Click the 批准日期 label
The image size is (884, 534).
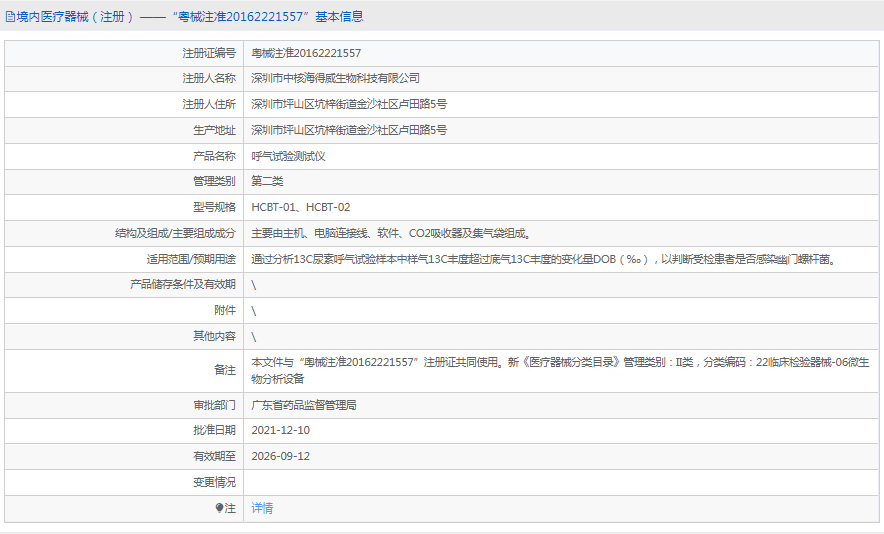[x=214, y=430]
